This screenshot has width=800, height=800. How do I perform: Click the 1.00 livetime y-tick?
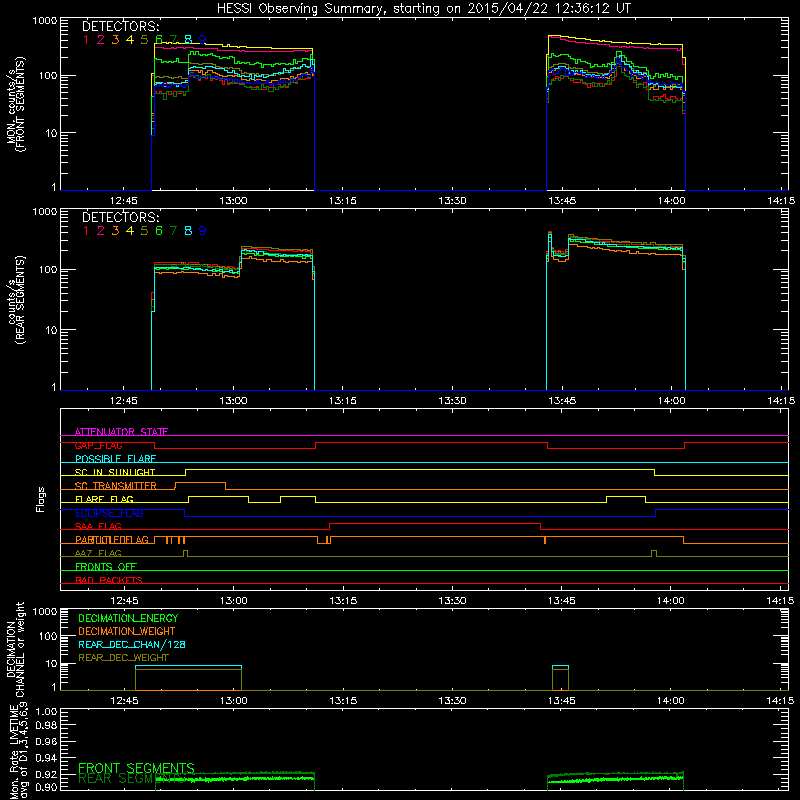click(46, 712)
